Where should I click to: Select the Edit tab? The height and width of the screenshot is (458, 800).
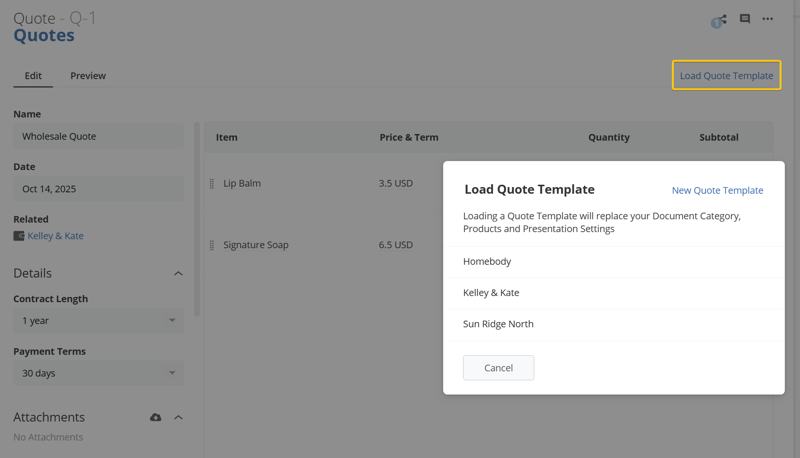pos(33,76)
